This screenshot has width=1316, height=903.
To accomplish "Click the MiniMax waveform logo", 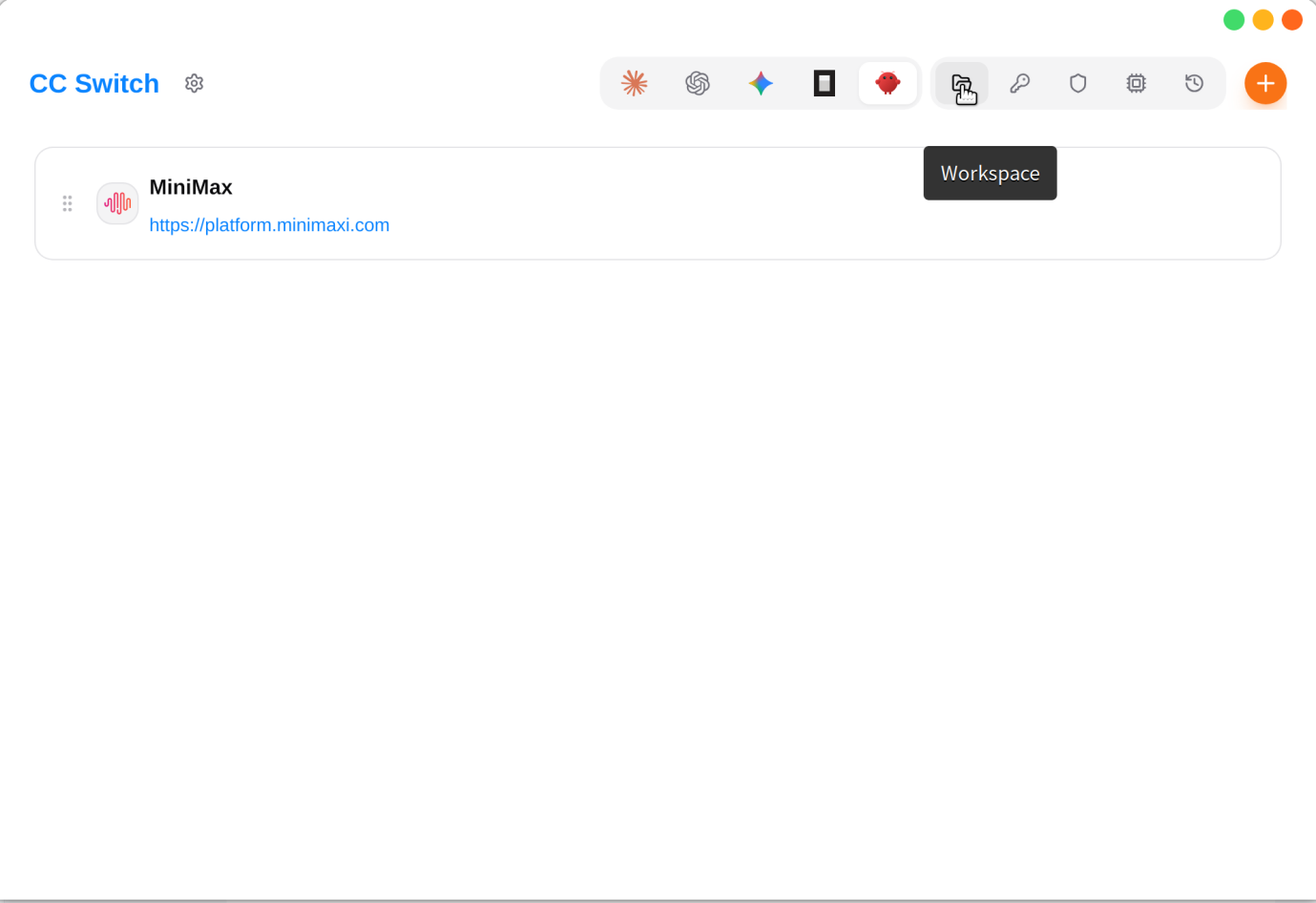I will (117, 203).
